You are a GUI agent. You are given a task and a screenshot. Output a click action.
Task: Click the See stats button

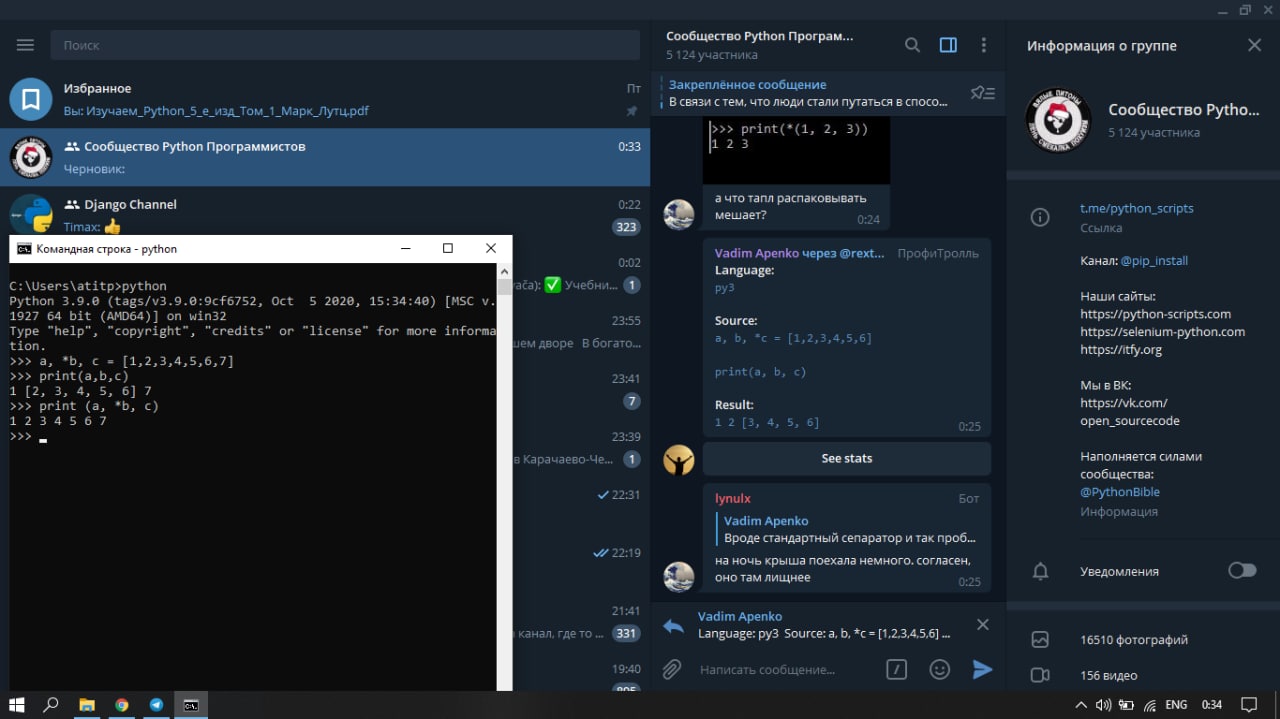click(x=847, y=458)
